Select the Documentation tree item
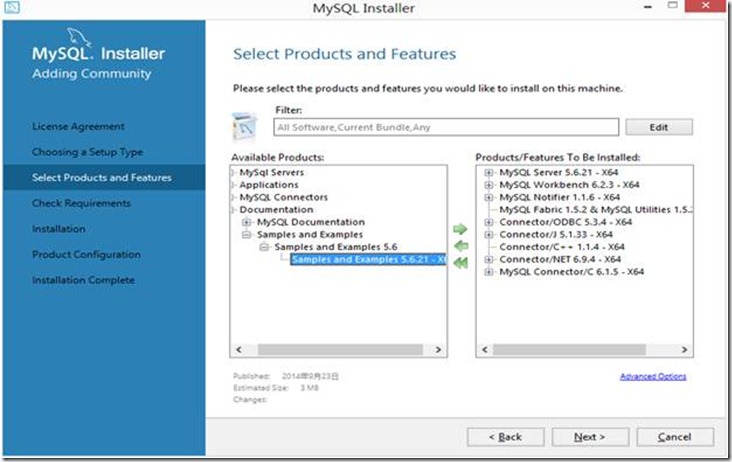The image size is (732, 462). pyautogui.click(x=276, y=210)
